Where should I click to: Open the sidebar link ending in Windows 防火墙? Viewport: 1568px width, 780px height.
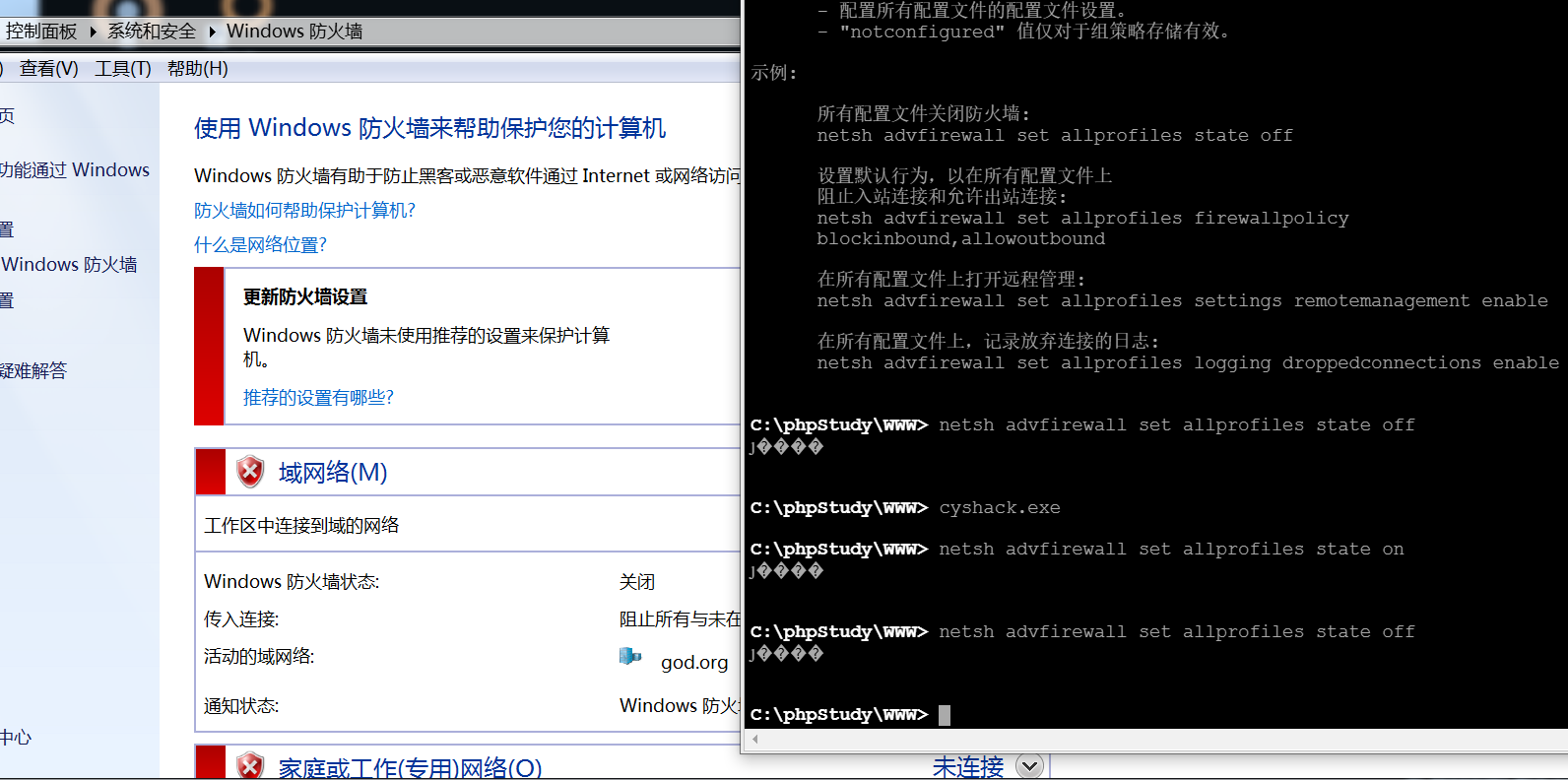click(x=69, y=265)
